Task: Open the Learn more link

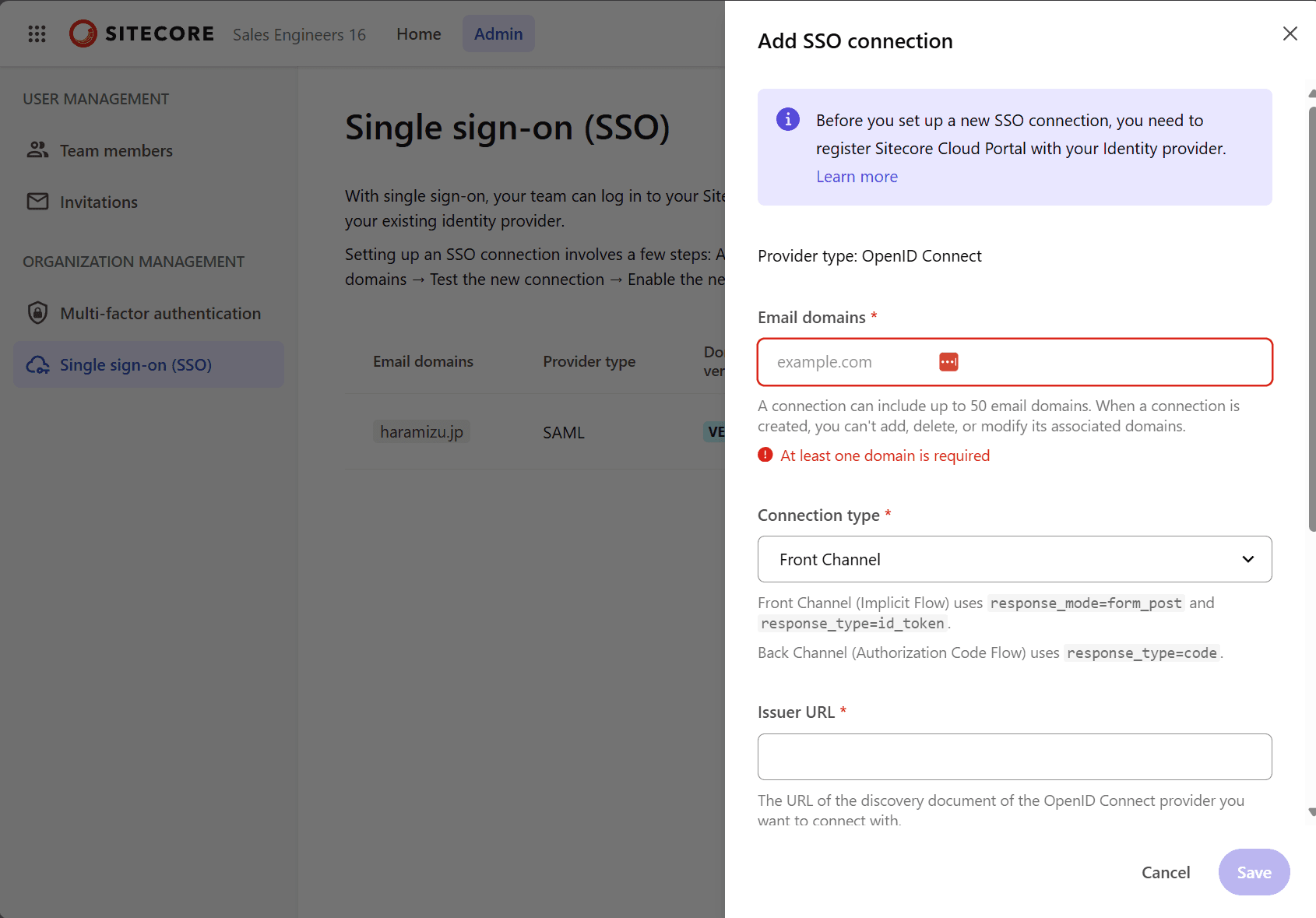Action: pyautogui.click(x=857, y=177)
